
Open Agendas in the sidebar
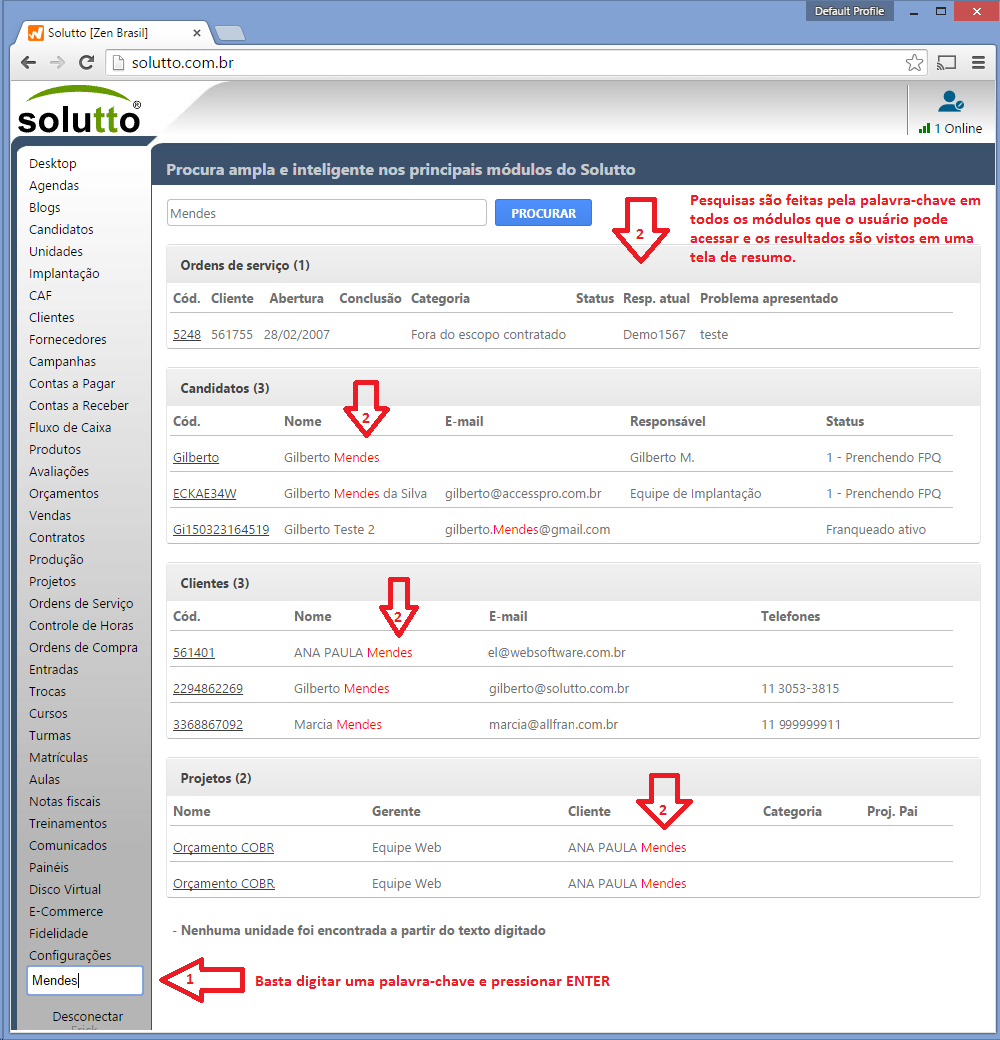[x=54, y=185]
